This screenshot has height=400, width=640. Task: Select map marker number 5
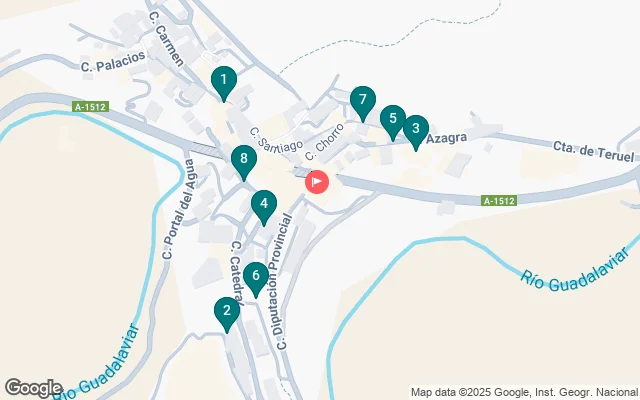393,122
